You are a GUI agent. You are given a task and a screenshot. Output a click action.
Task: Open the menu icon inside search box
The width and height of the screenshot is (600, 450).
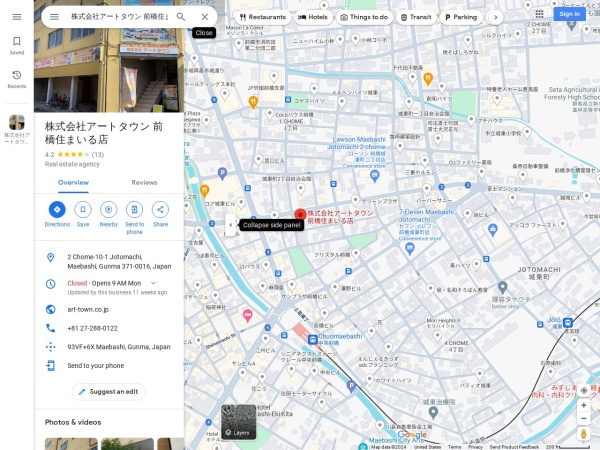(x=54, y=17)
